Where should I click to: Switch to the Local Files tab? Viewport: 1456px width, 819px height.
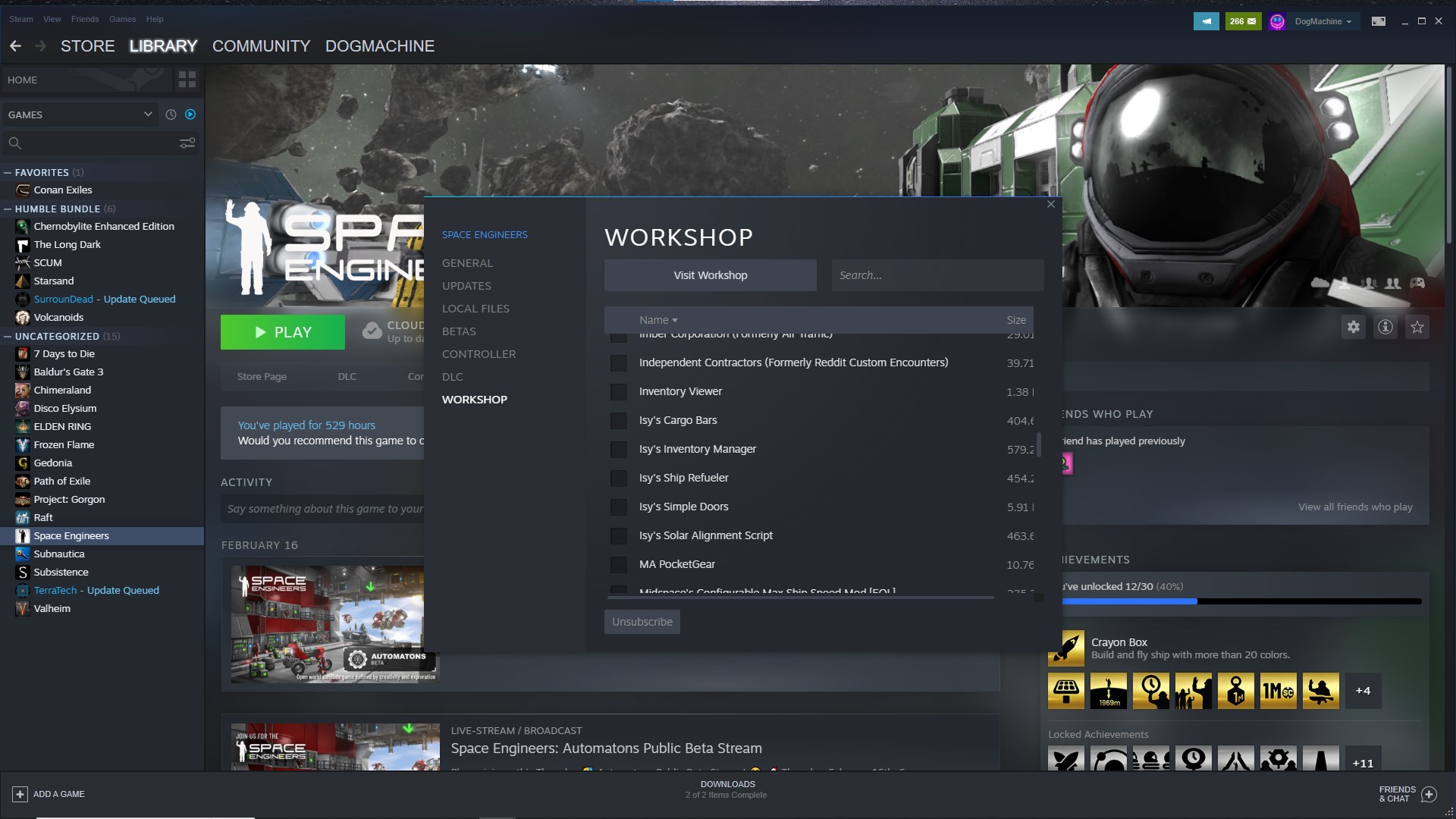tap(475, 309)
